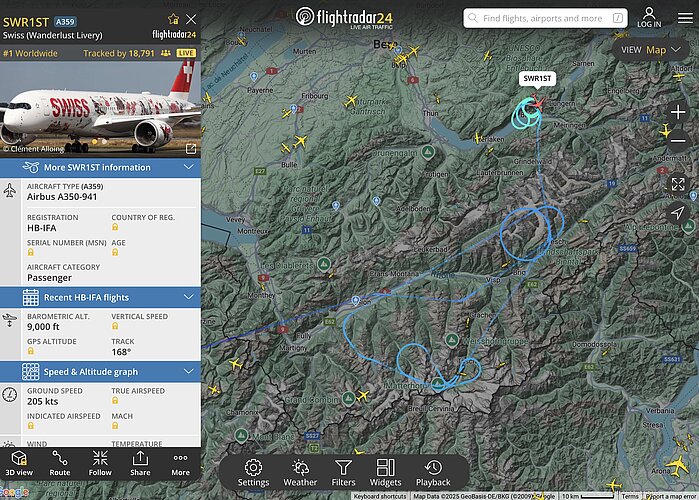Zoom in the map with plus
699x500 pixels.
678,112
